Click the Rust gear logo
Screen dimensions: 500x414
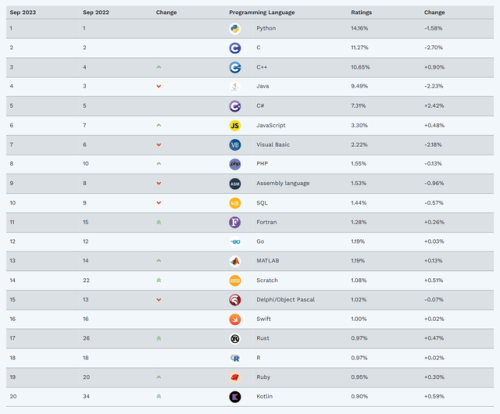coord(235,339)
